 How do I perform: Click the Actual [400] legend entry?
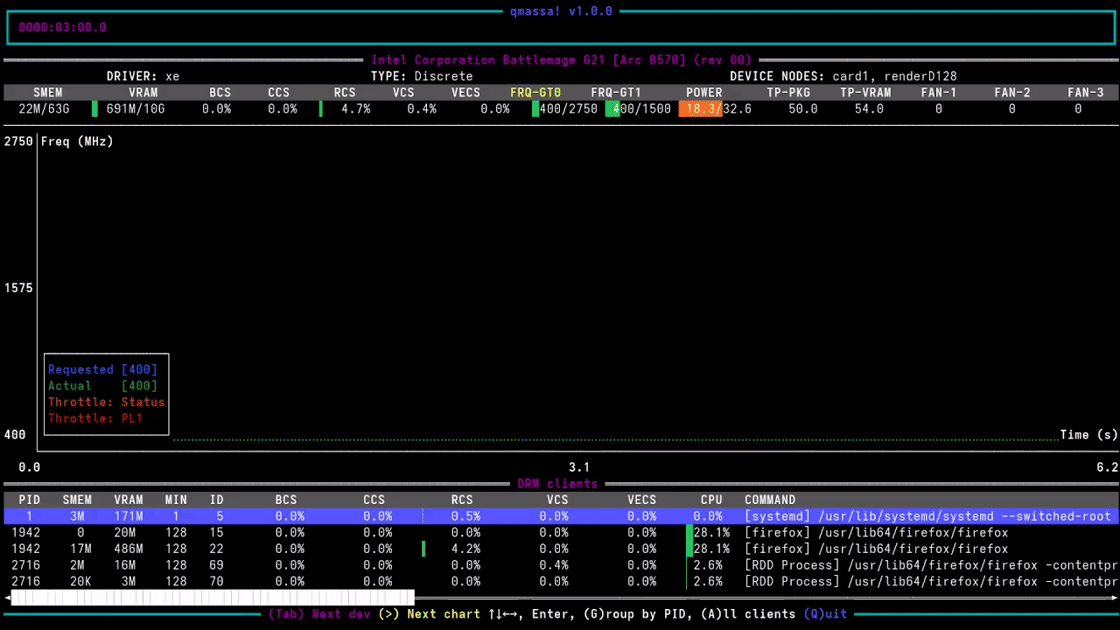click(x=103, y=386)
